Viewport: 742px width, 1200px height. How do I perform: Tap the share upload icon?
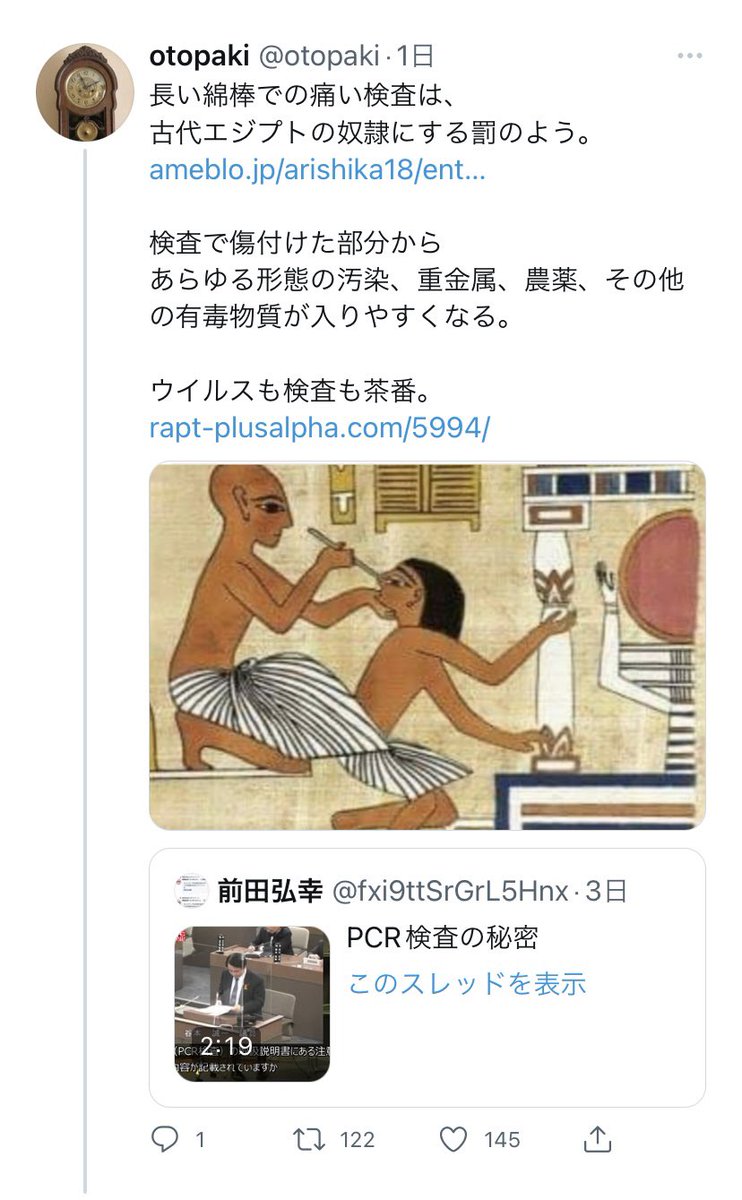click(x=597, y=1138)
